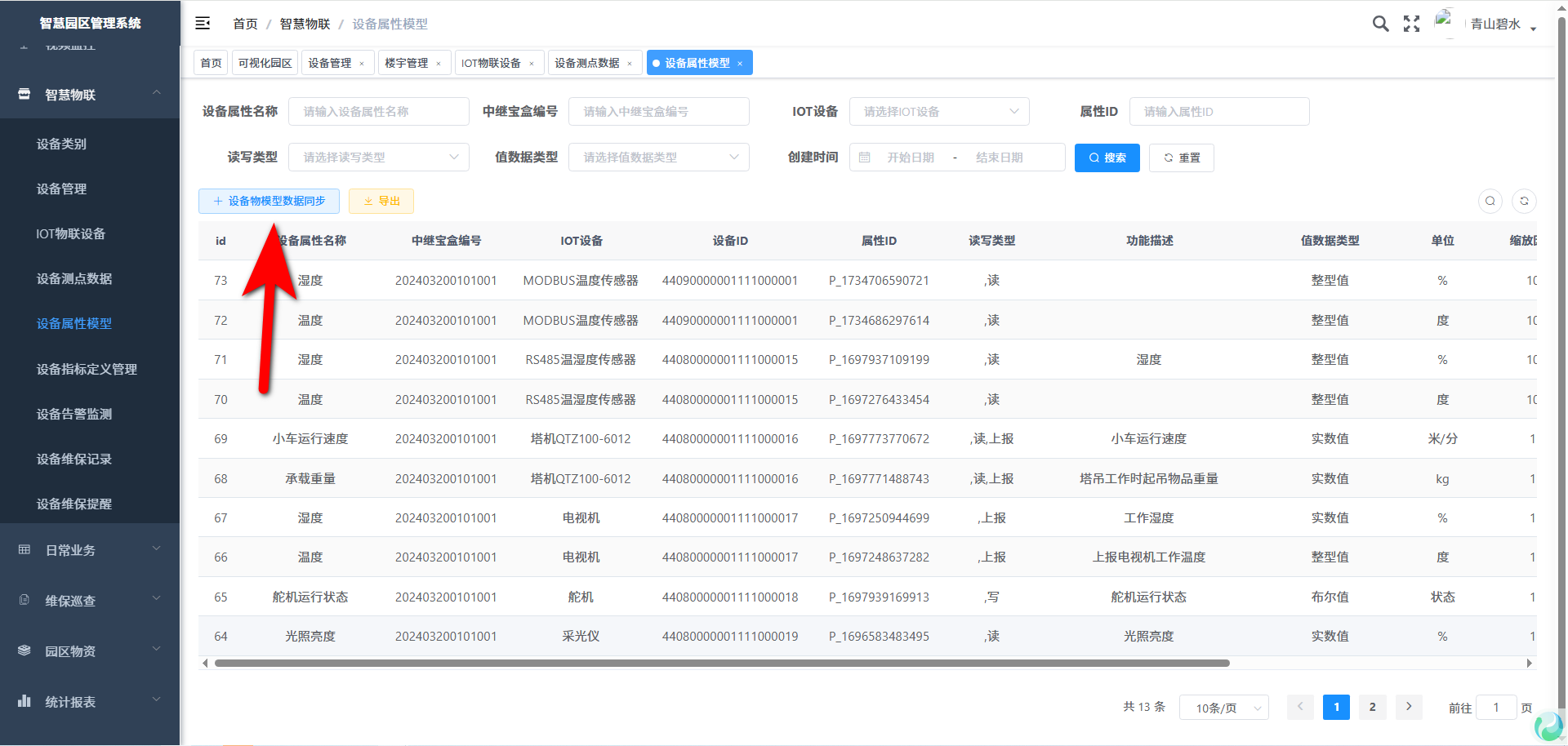Click the 设备物模型数据同步 button
Screen dimensions: 1568x746
pyautogui.click(x=269, y=201)
